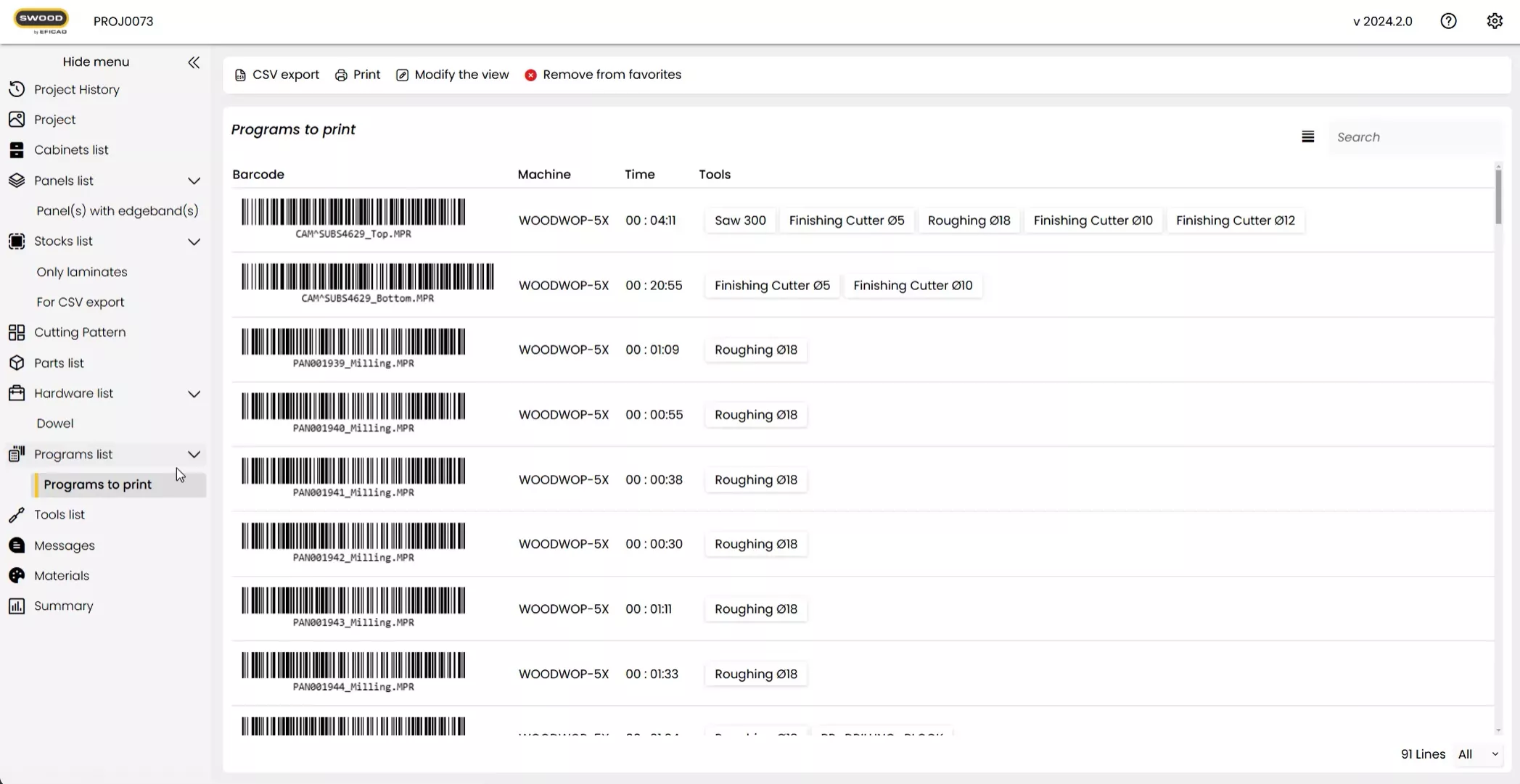Image resolution: width=1520 pixels, height=784 pixels.
Task: Click the Search input field
Action: pyautogui.click(x=1416, y=137)
